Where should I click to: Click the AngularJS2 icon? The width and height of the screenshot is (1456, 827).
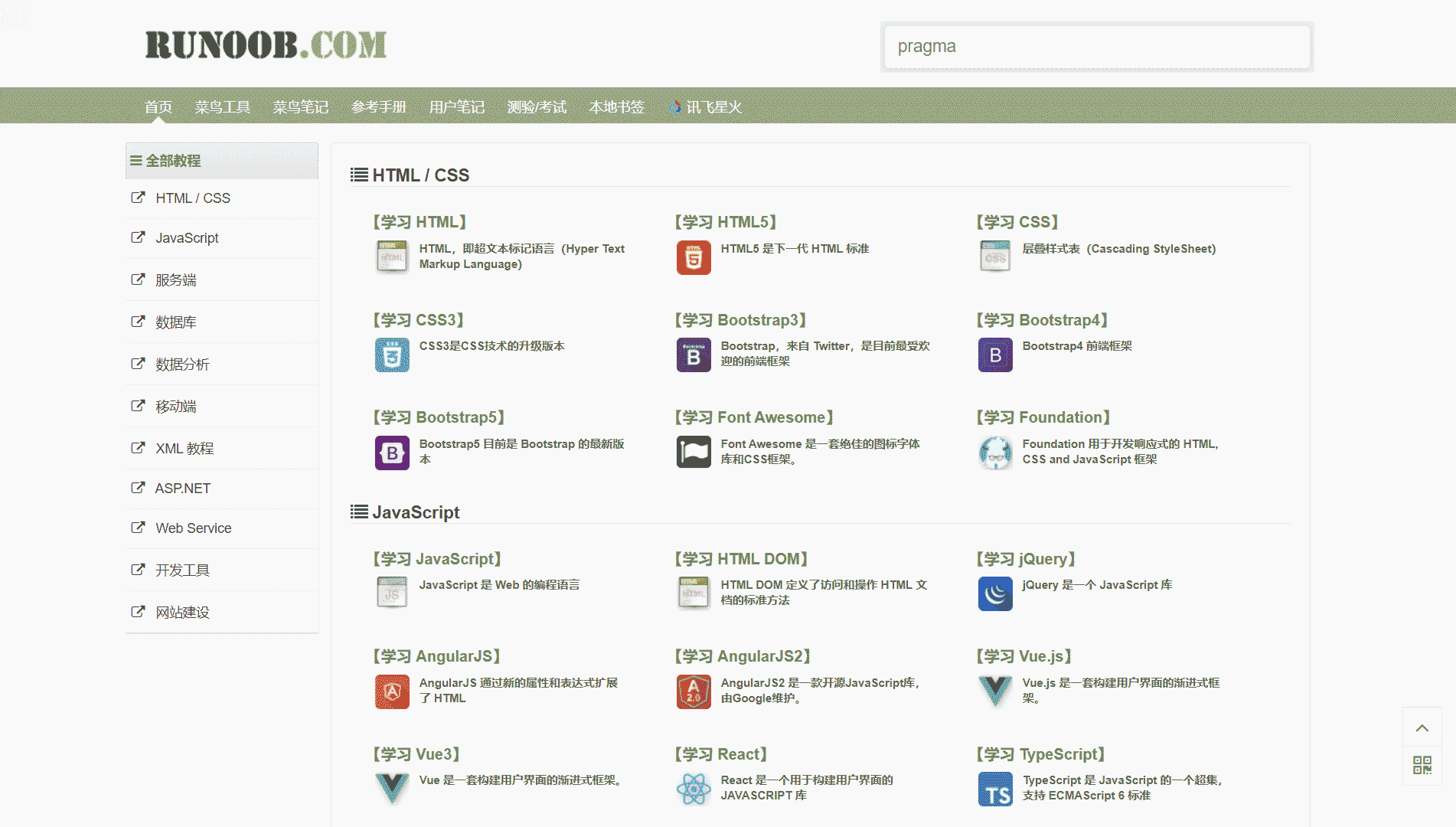(x=694, y=691)
